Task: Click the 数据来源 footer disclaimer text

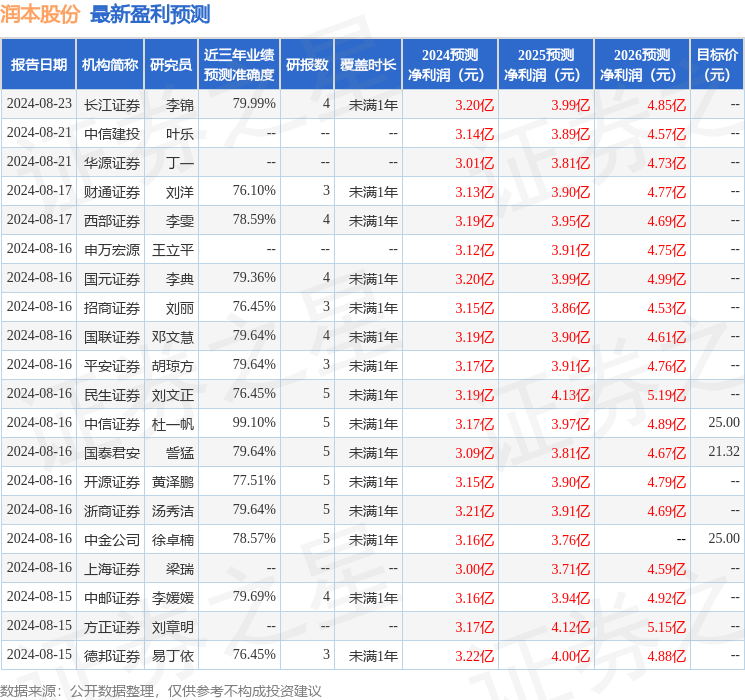Action: coord(161,690)
